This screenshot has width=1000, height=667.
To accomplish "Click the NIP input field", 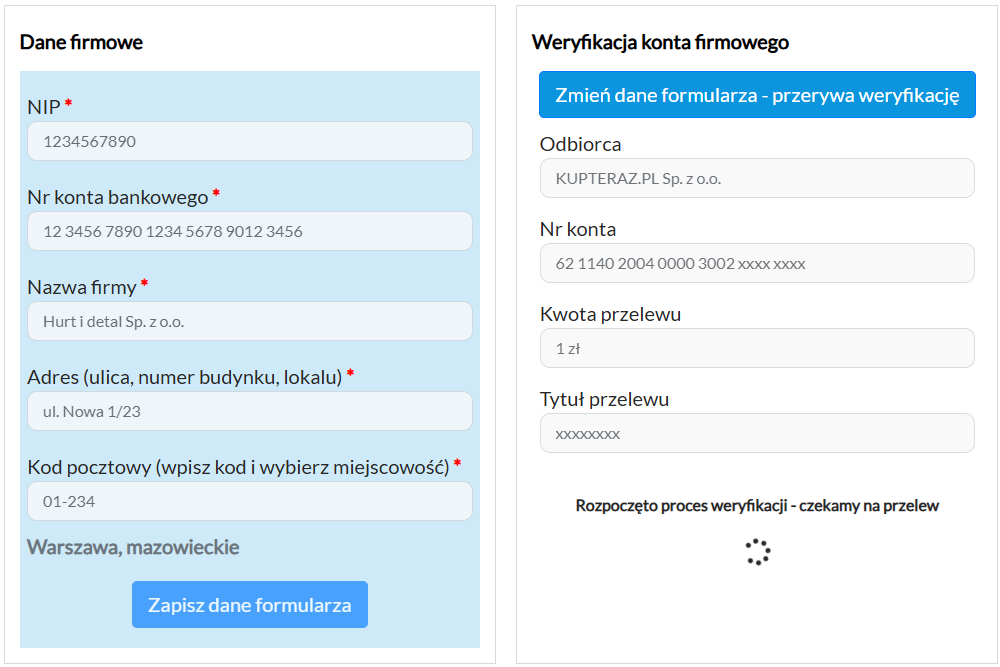I will coord(249,141).
